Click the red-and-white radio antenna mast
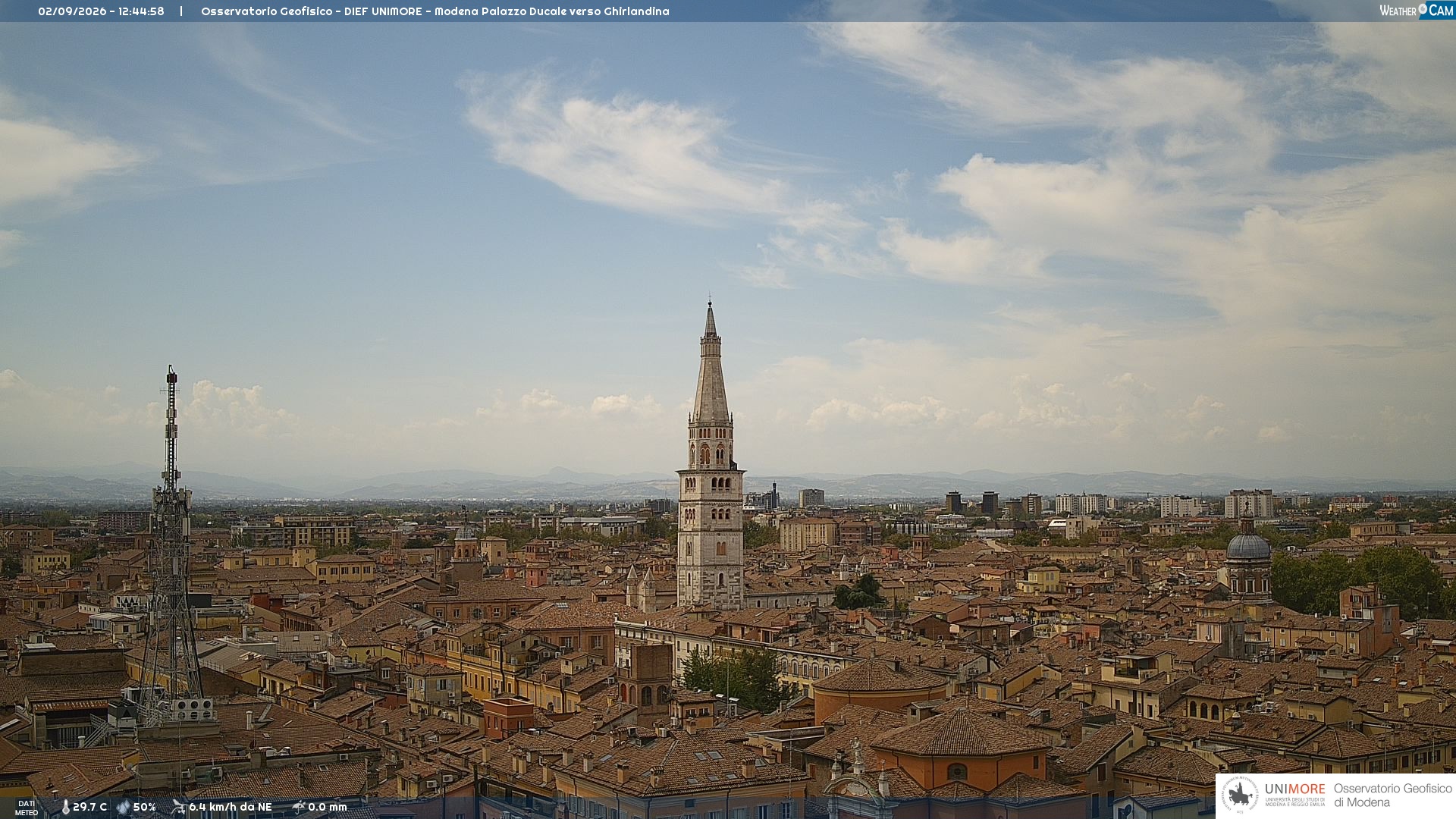 click(x=171, y=546)
